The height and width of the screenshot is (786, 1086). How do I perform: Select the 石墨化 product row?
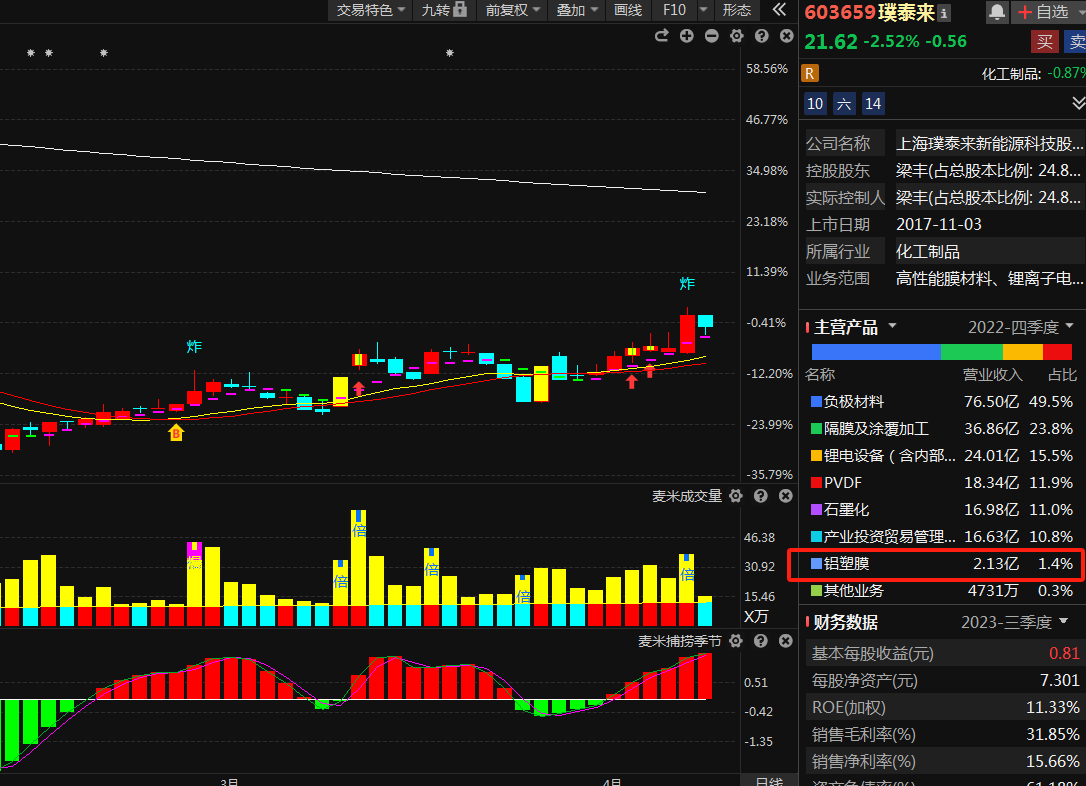[x=942, y=510]
